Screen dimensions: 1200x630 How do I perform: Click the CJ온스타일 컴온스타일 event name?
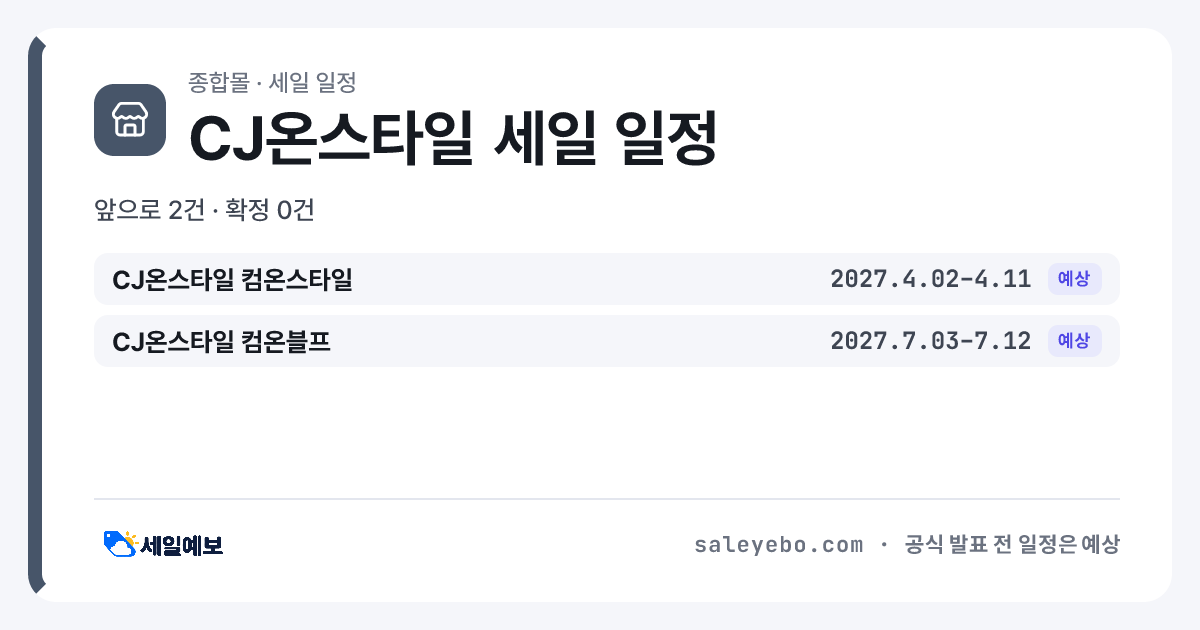coord(232,279)
